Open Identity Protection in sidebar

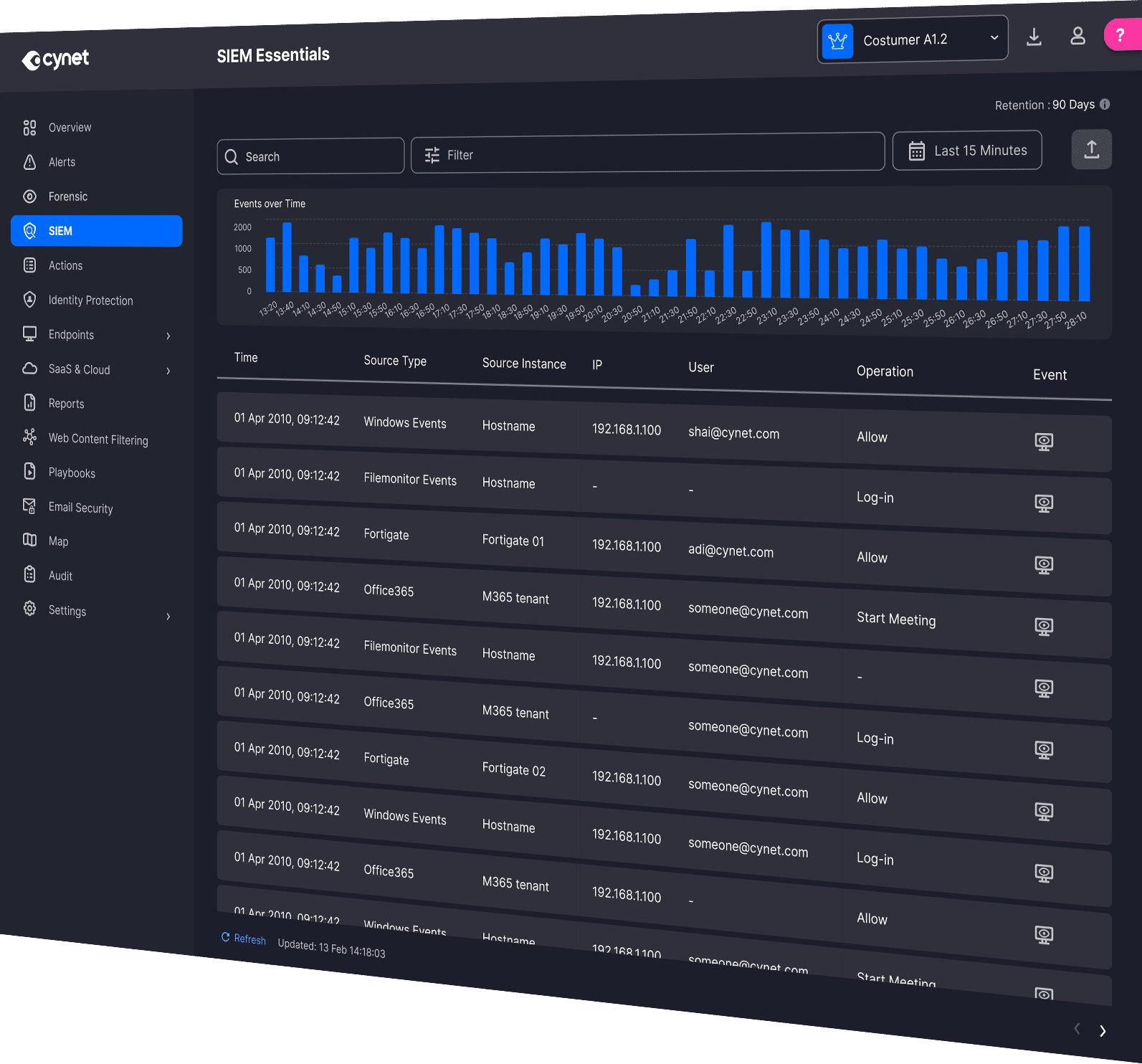point(90,300)
